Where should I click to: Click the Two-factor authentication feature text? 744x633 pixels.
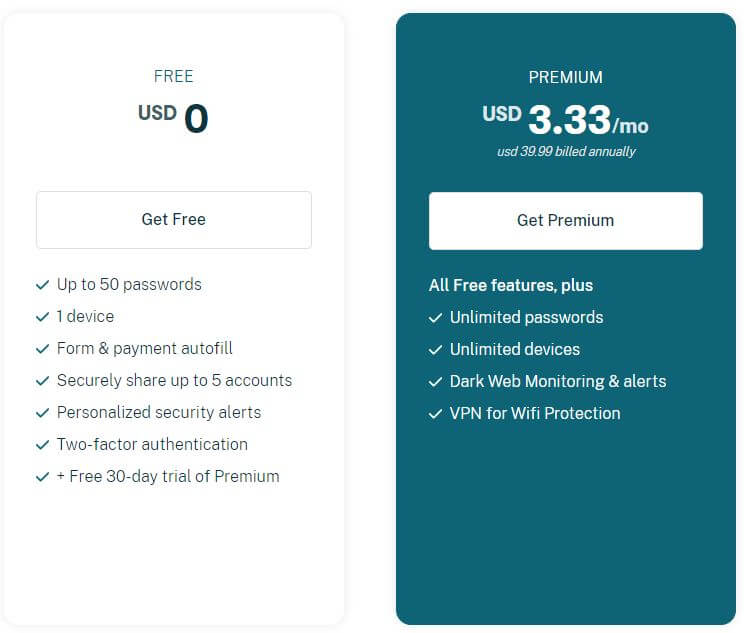(152, 444)
